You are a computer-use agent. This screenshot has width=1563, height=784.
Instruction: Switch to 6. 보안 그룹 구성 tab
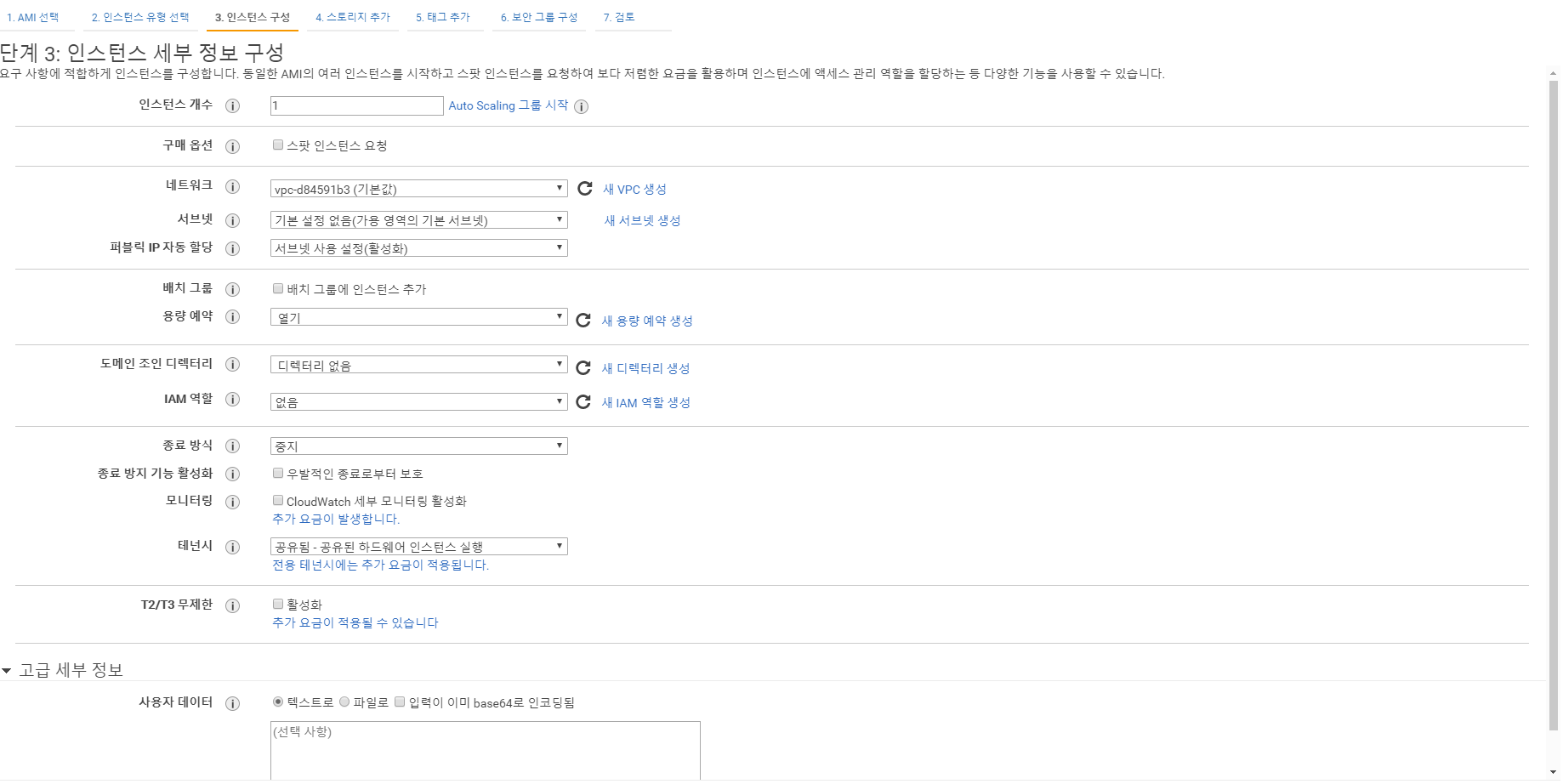(x=539, y=17)
